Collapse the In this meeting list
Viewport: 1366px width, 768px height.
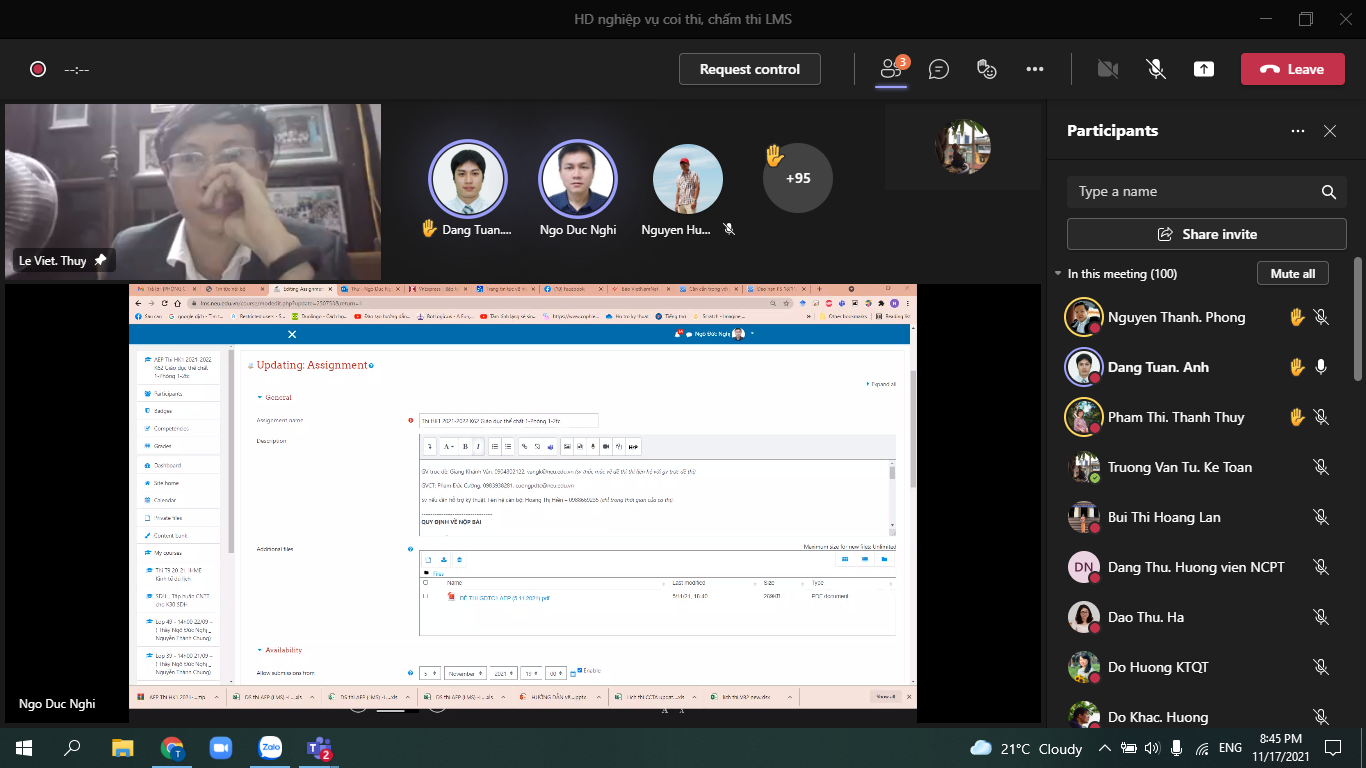[x=1058, y=274]
